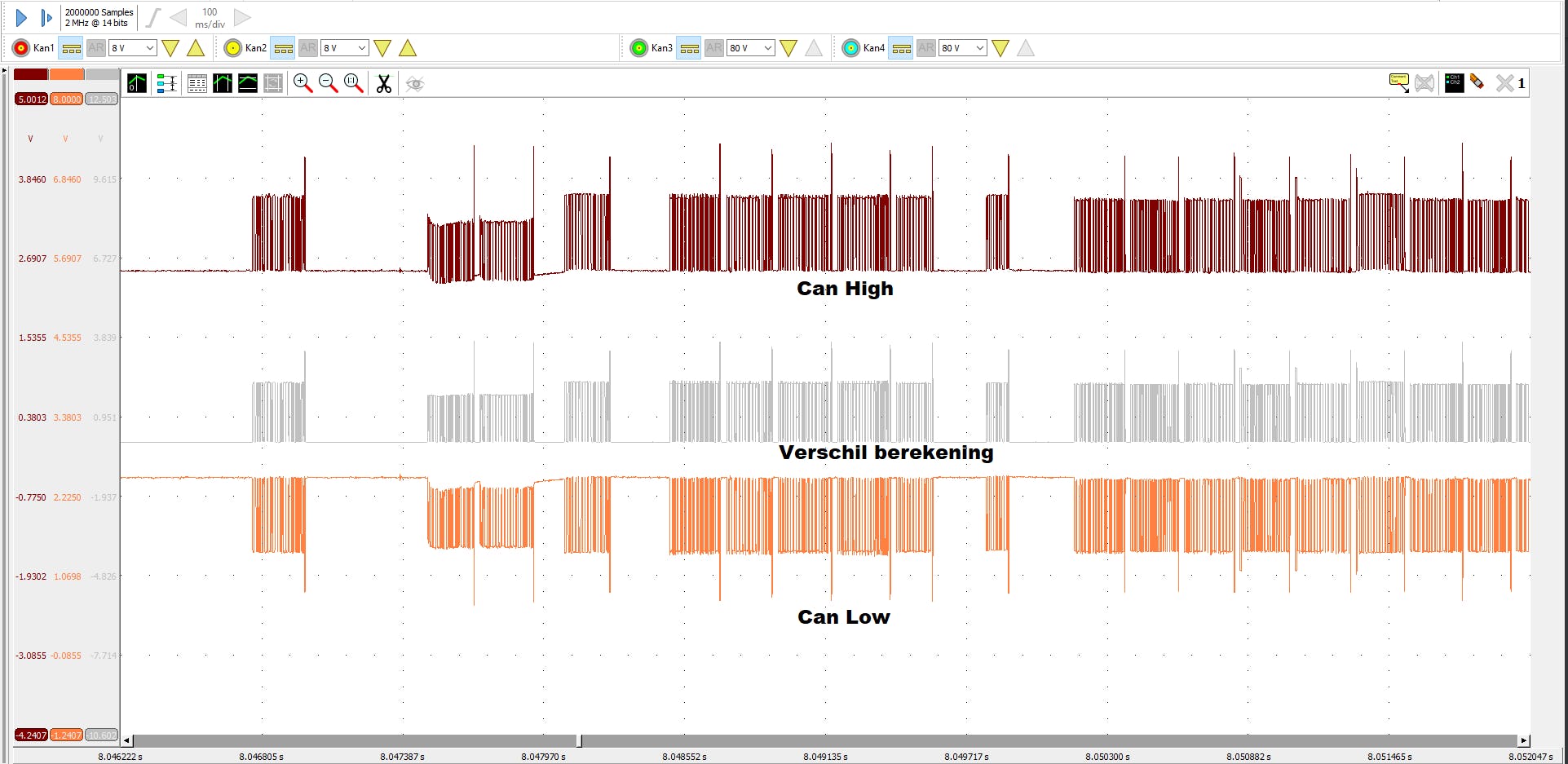Click the zoom 1:1 reset magnifier icon
1568x764 pixels.
[353, 83]
